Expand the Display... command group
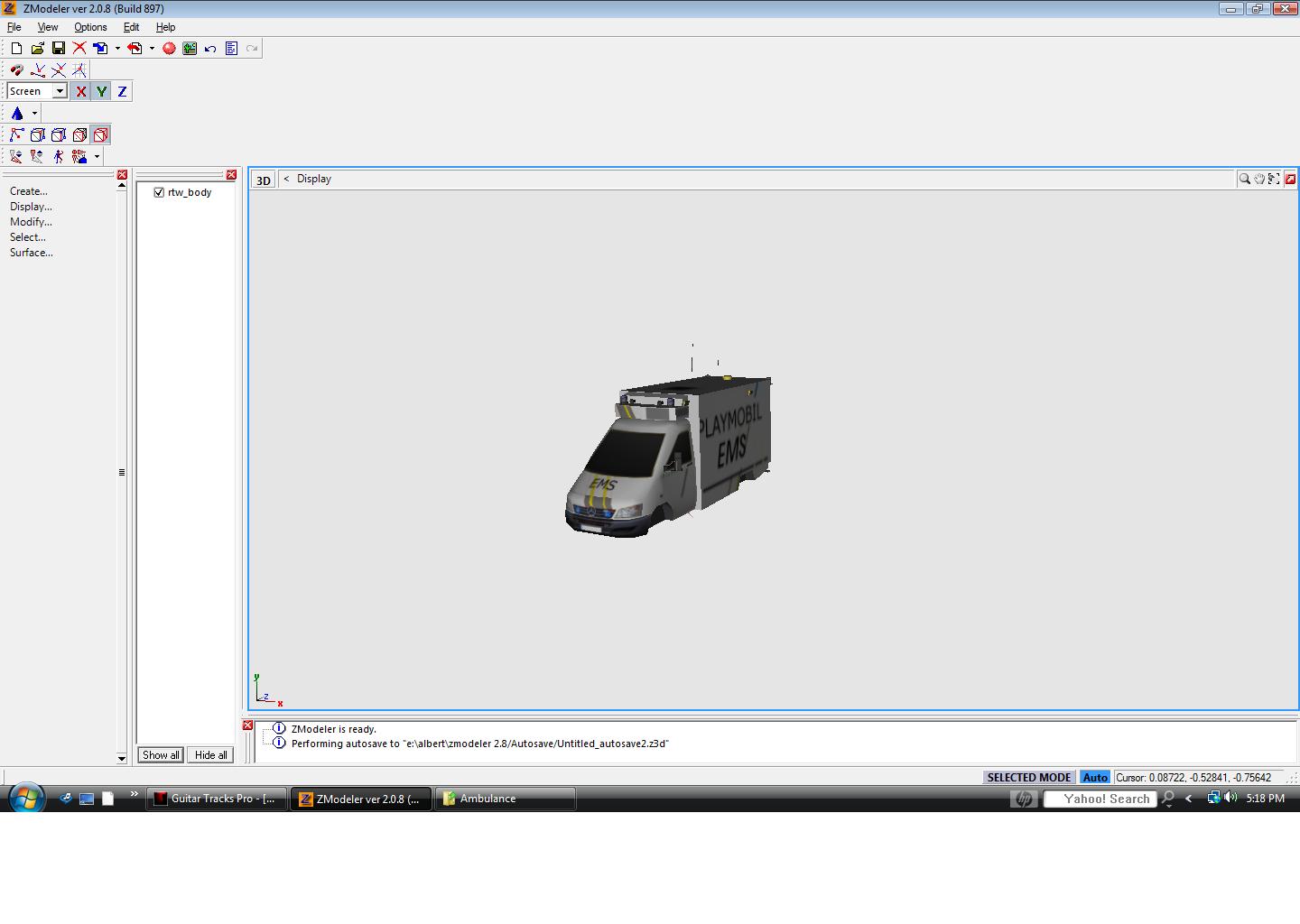 [x=31, y=207]
